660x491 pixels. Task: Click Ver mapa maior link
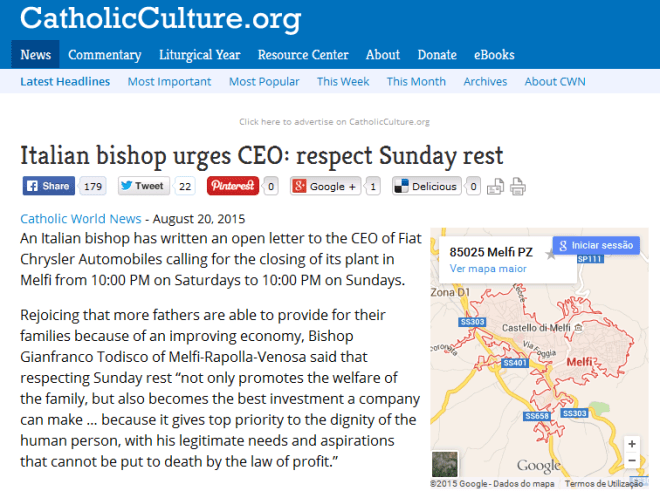click(488, 269)
